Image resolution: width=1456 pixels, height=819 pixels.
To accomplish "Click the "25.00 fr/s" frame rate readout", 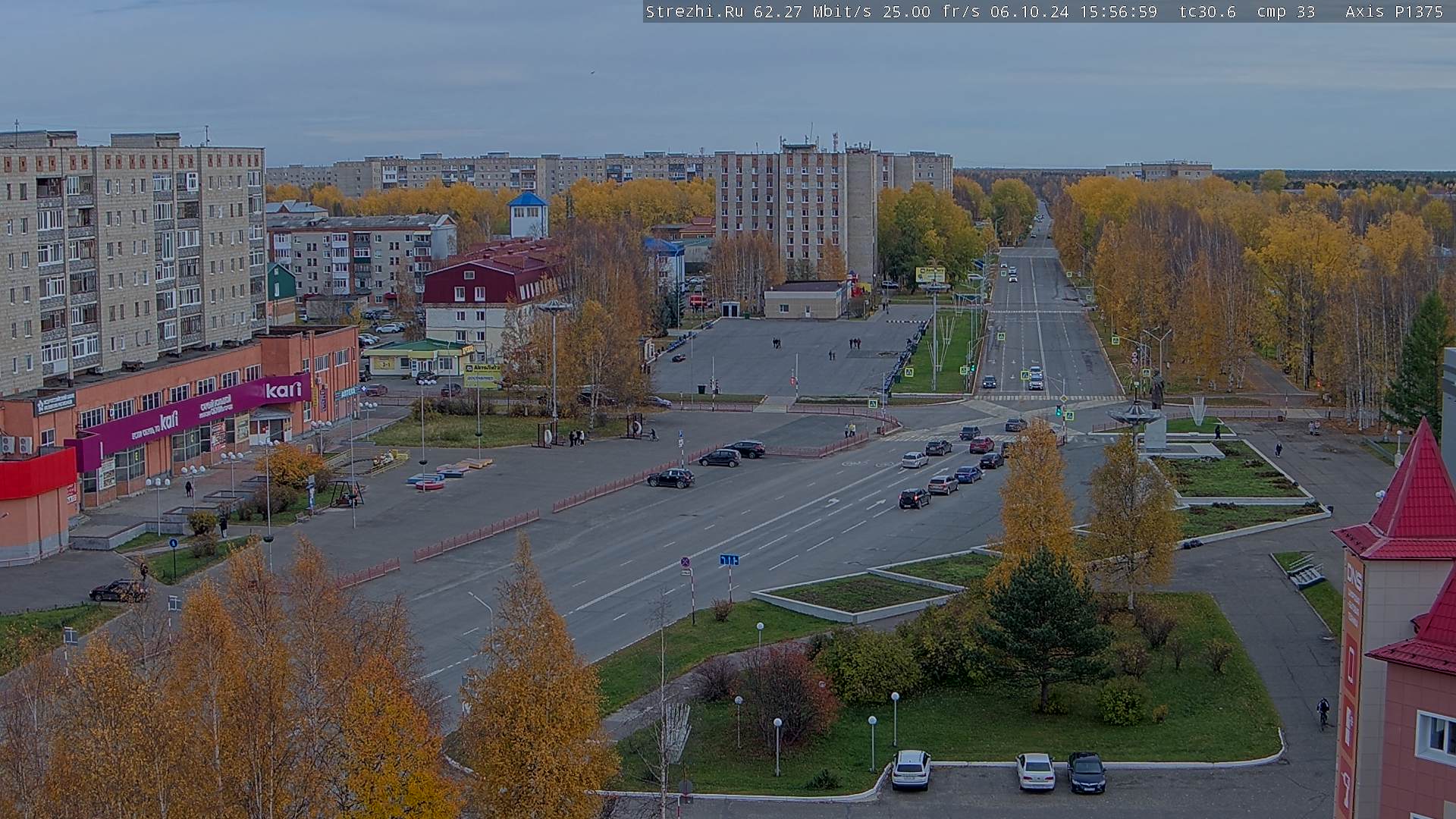I will (x=931, y=11).
